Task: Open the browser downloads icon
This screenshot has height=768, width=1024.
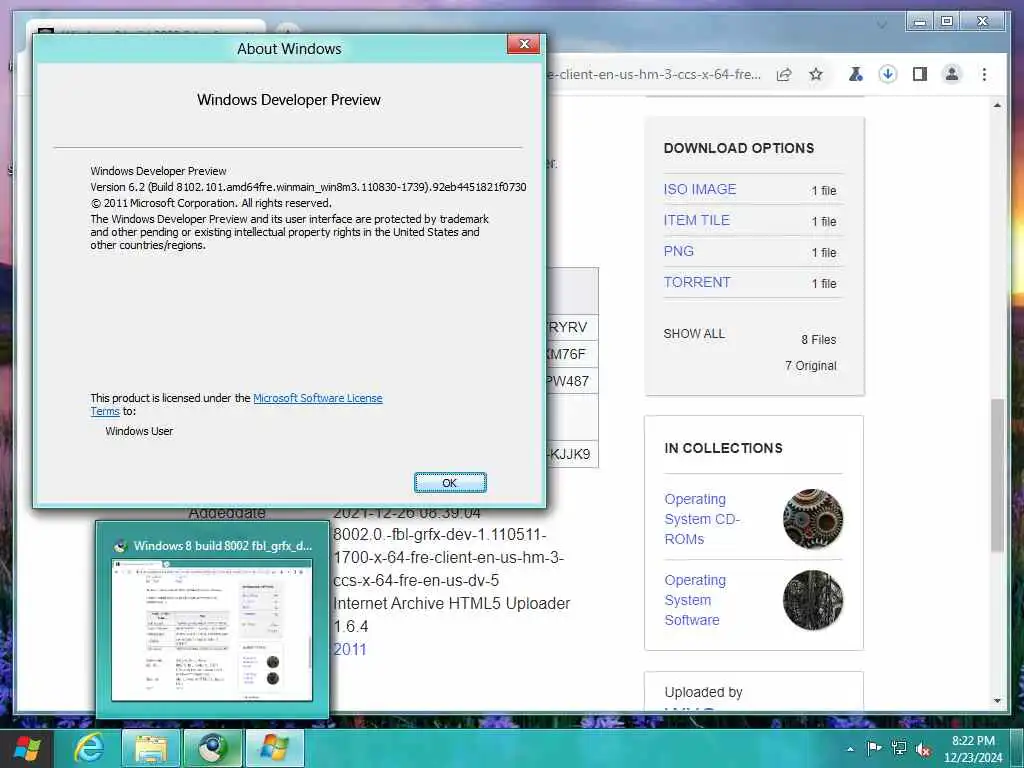Action: coord(888,74)
